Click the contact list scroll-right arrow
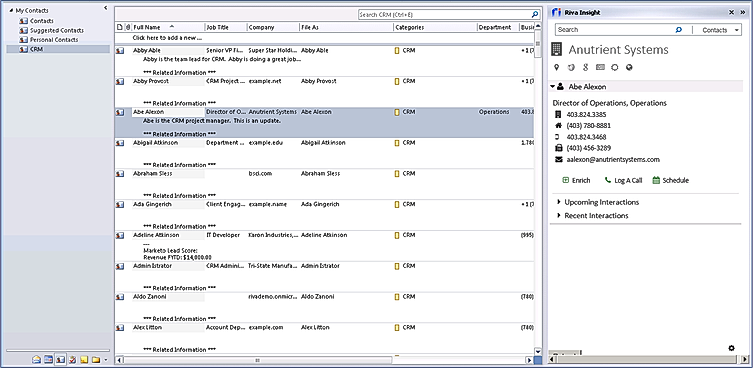Screen dimensions: 753x368 pos(529,360)
